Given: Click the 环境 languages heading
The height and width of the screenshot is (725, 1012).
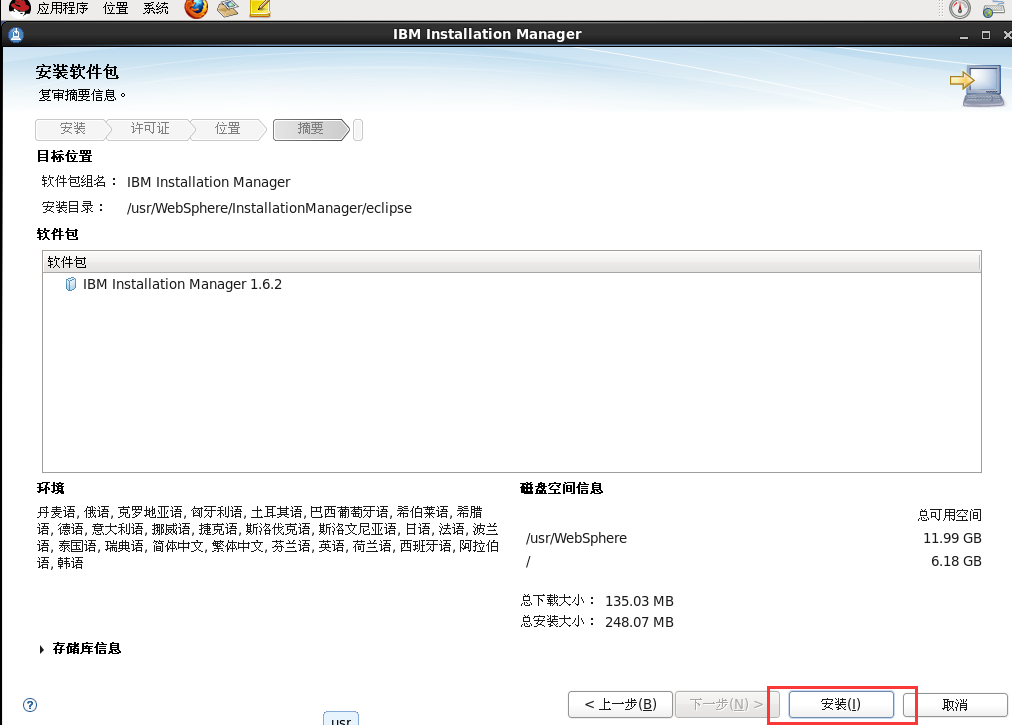Looking at the screenshot, I should [x=50, y=488].
